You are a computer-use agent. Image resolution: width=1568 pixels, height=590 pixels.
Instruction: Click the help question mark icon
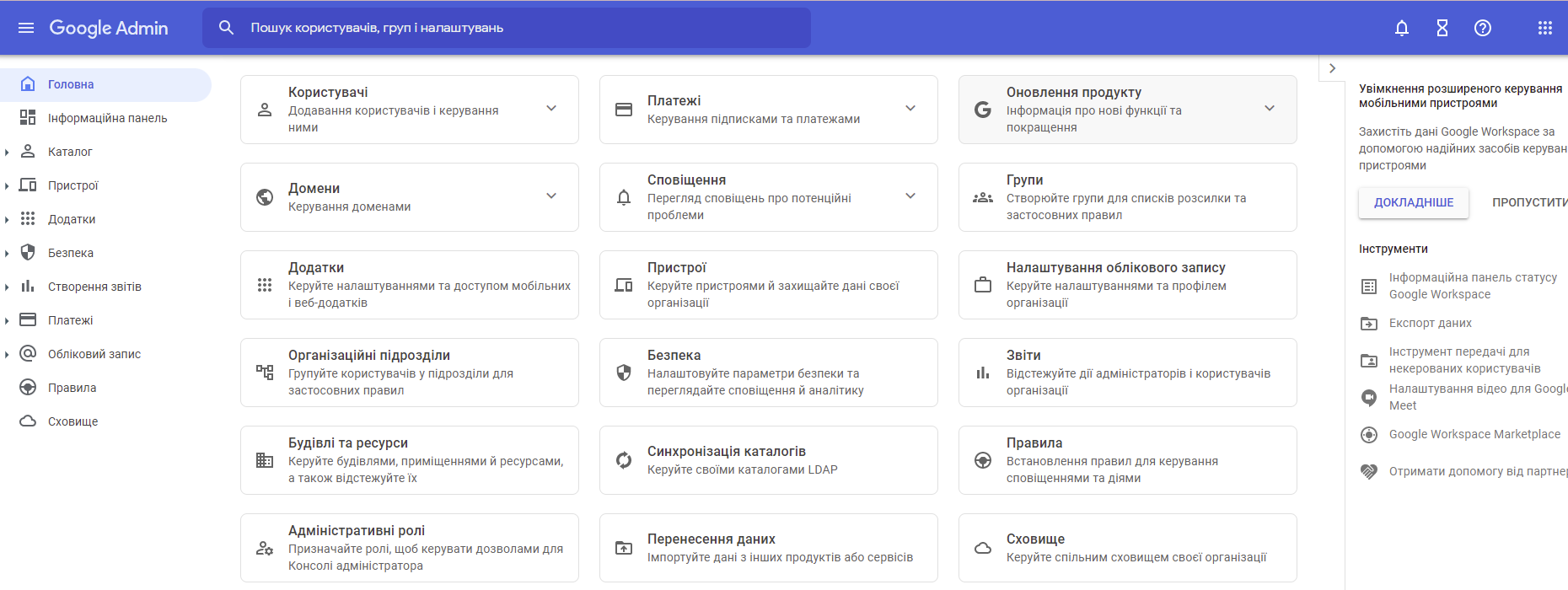[x=1483, y=28]
